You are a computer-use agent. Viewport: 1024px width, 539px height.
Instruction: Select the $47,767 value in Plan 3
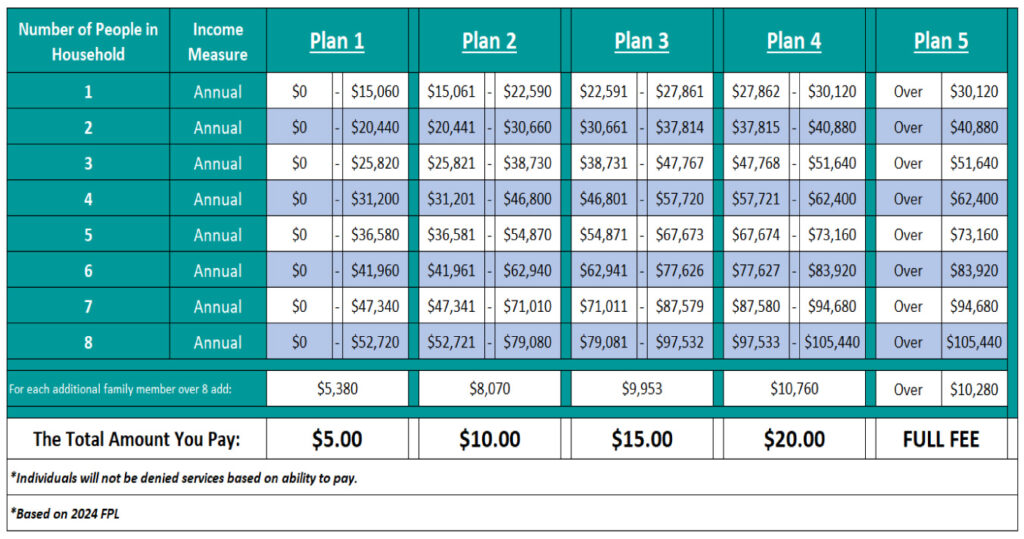[x=680, y=163]
